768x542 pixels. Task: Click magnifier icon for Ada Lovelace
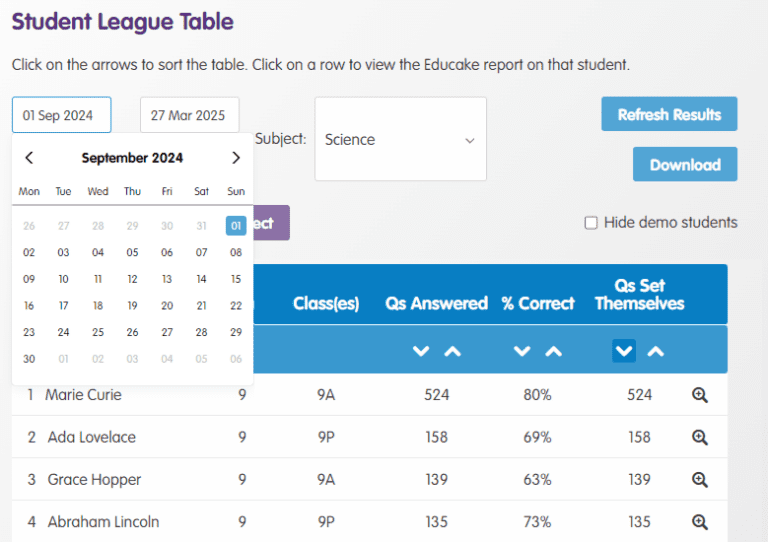point(700,437)
